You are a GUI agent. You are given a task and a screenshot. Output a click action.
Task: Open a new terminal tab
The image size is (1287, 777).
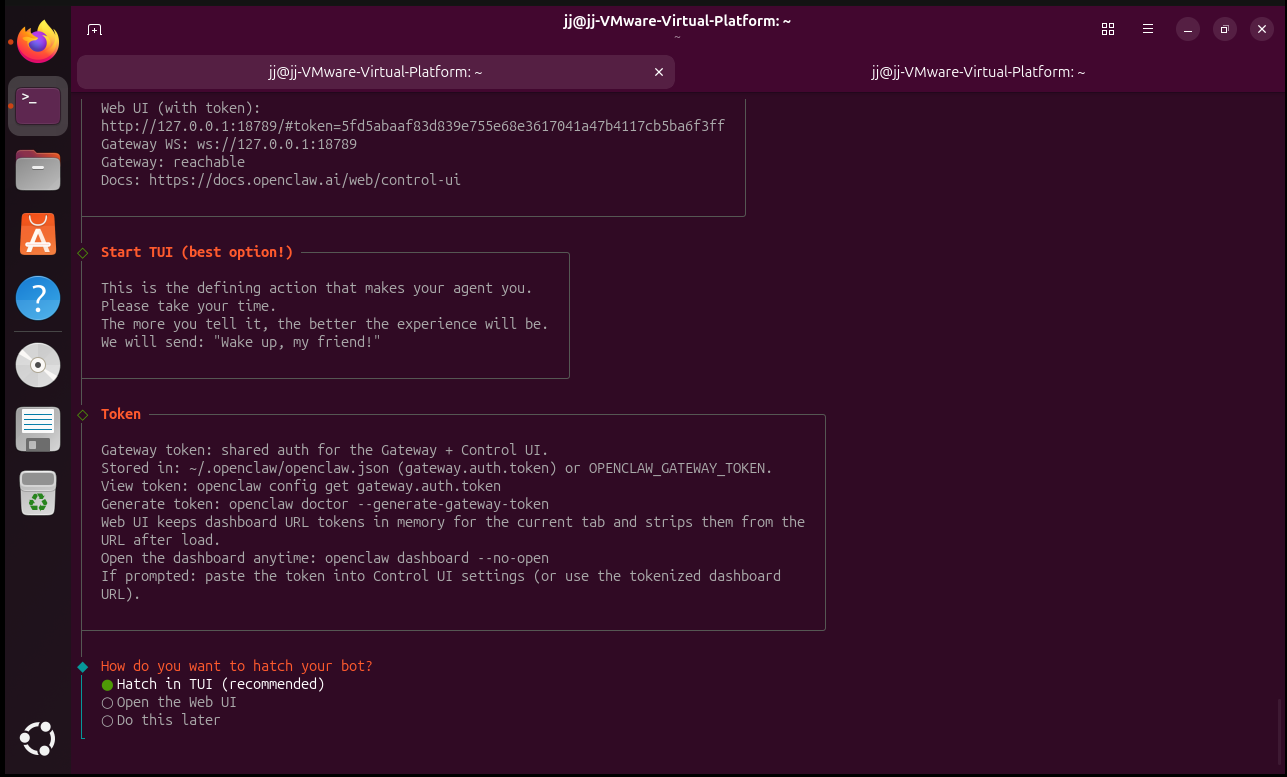pos(94,29)
